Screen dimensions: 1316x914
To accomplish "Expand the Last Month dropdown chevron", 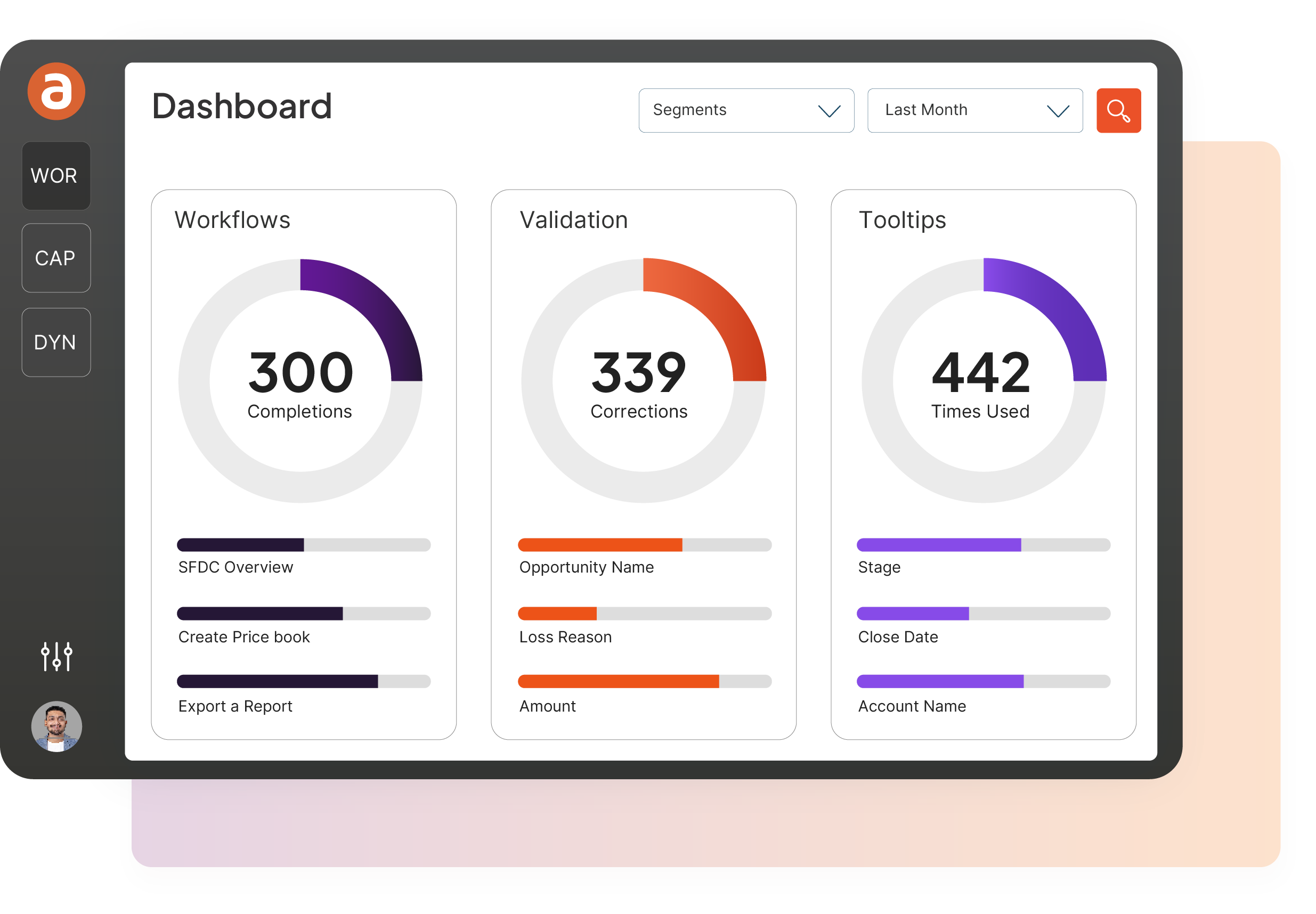I will coord(1057,111).
